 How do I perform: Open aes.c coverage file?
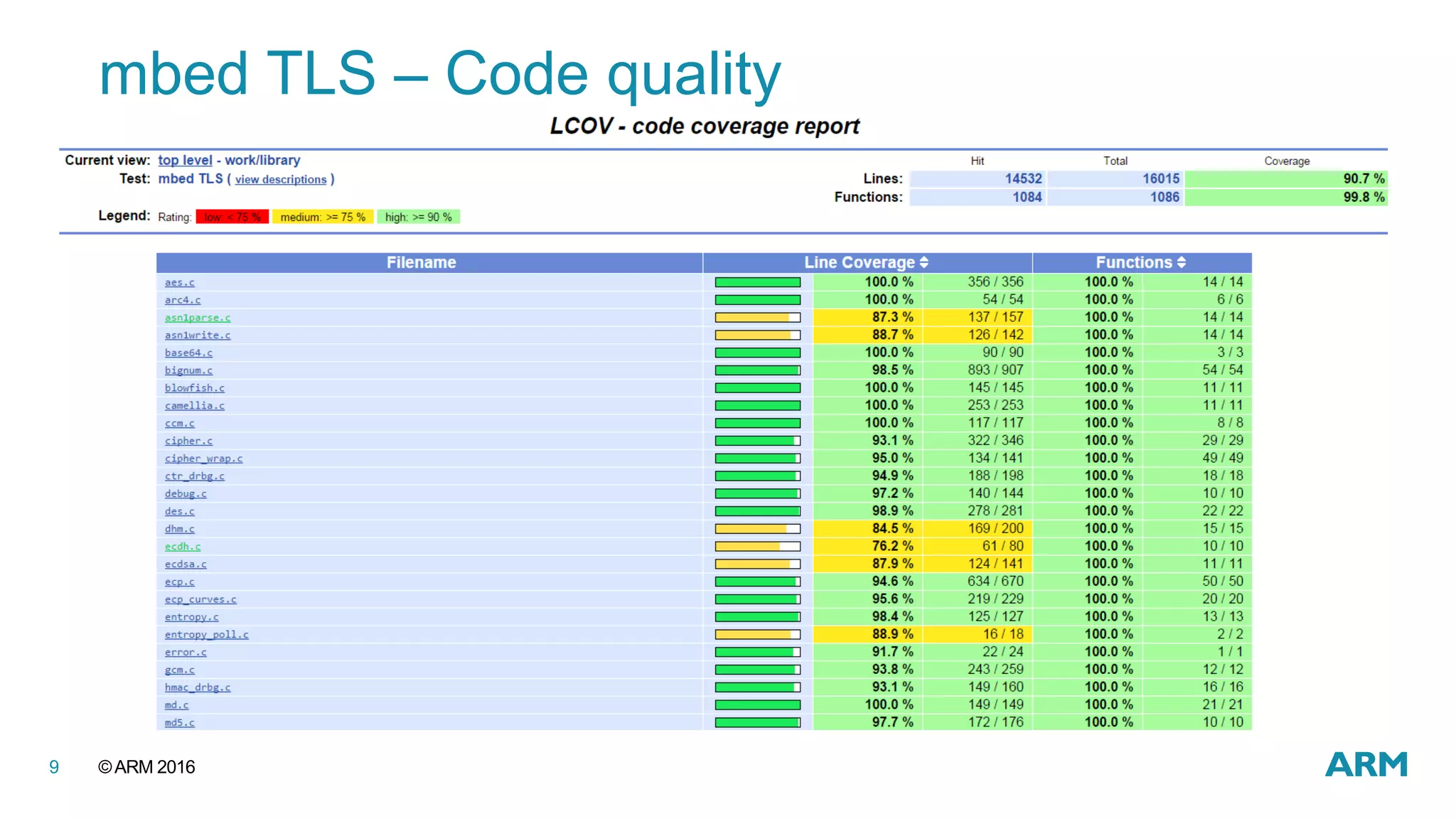(x=179, y=282)
